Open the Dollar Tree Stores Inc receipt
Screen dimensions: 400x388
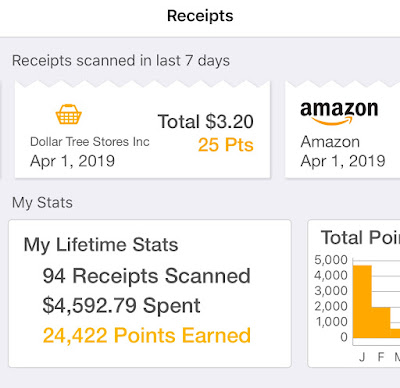(142, 130)
